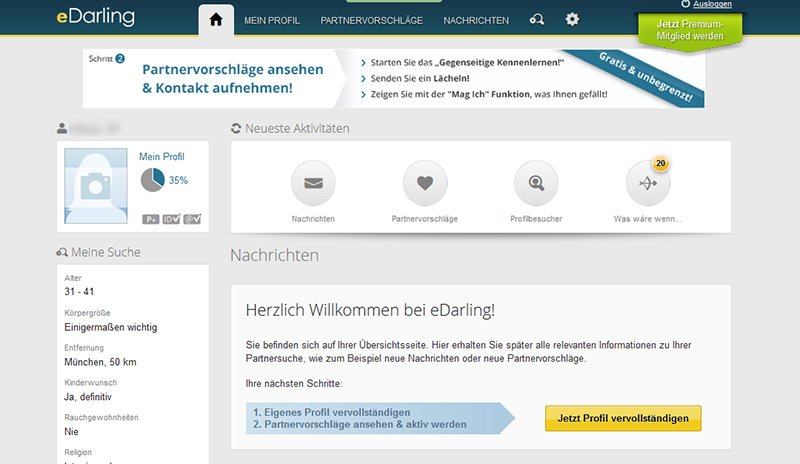Click the Schritt 2 step badge
This screenshot has width=800, height=464.
(120, 59)
